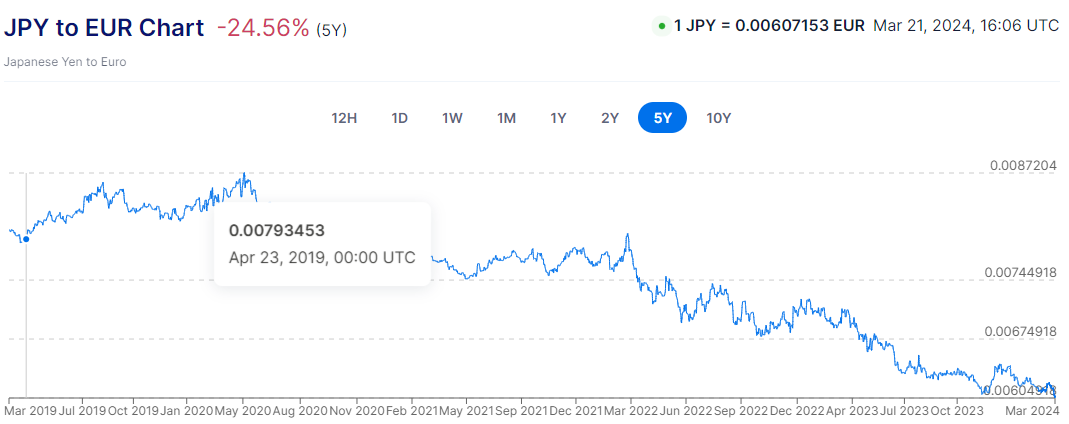Click the tooltip showing 0.00793453

[322, 244]
